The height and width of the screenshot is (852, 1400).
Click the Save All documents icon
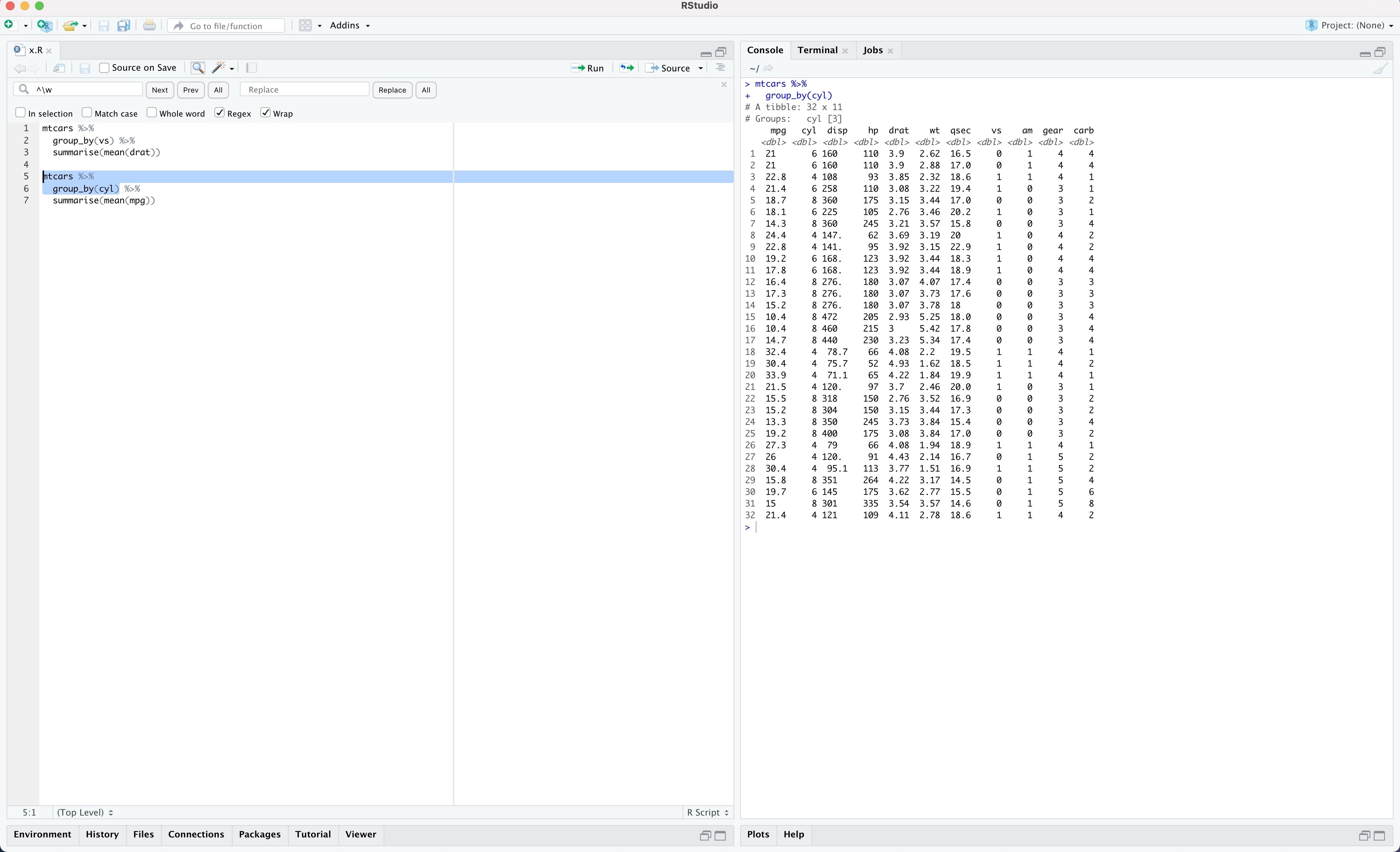coord(124,26)
